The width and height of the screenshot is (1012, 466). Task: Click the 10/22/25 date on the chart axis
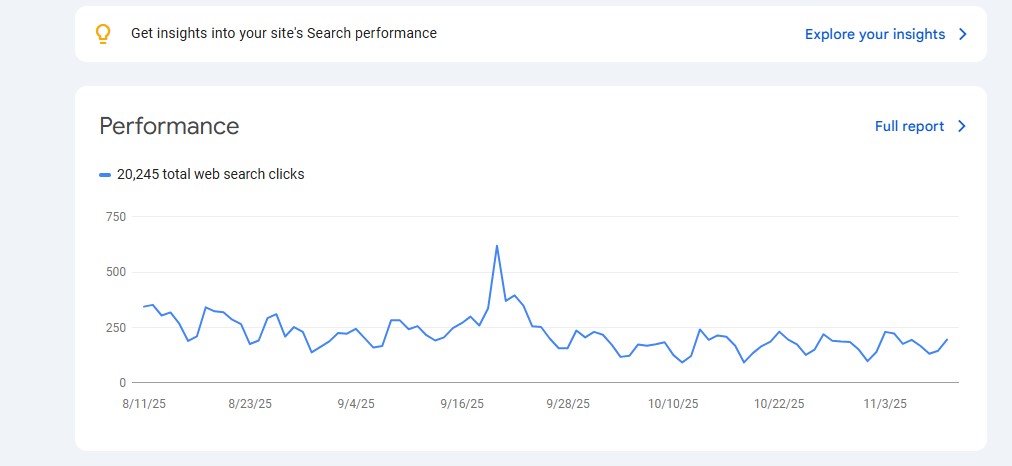pyautogui.click(x=779, y=404)
